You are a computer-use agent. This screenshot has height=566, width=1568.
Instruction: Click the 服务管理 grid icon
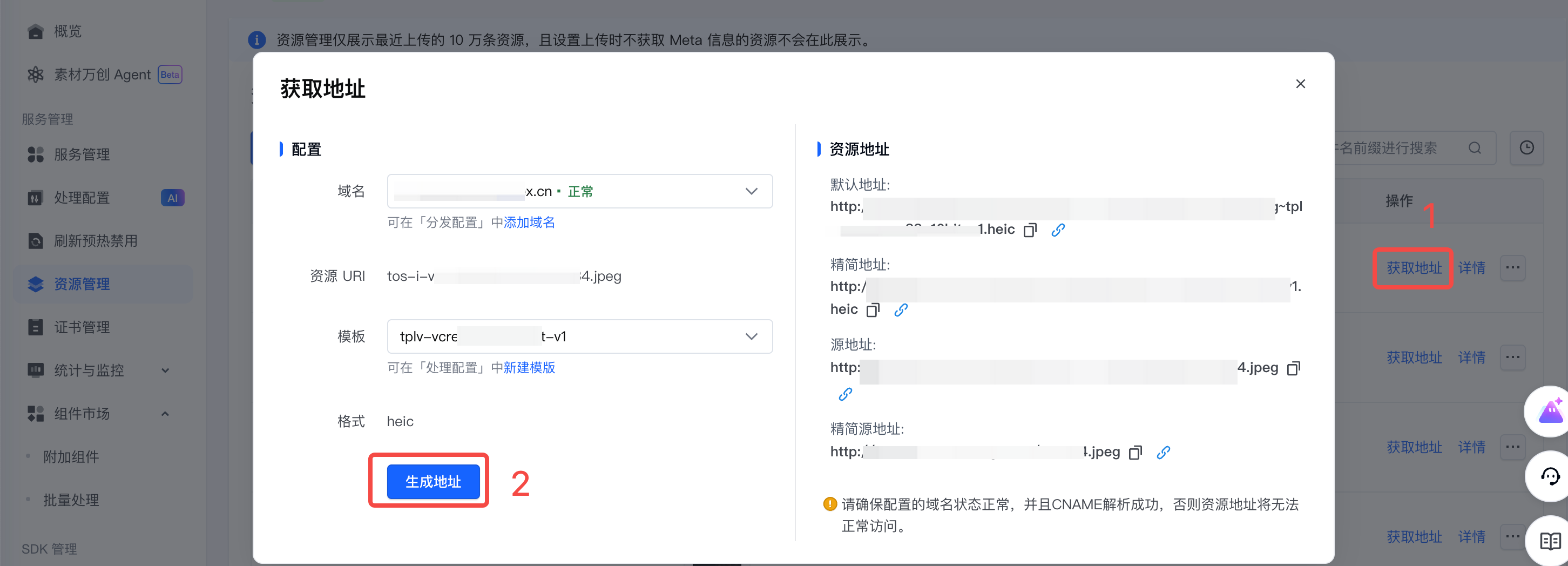(x=35, y=154)
